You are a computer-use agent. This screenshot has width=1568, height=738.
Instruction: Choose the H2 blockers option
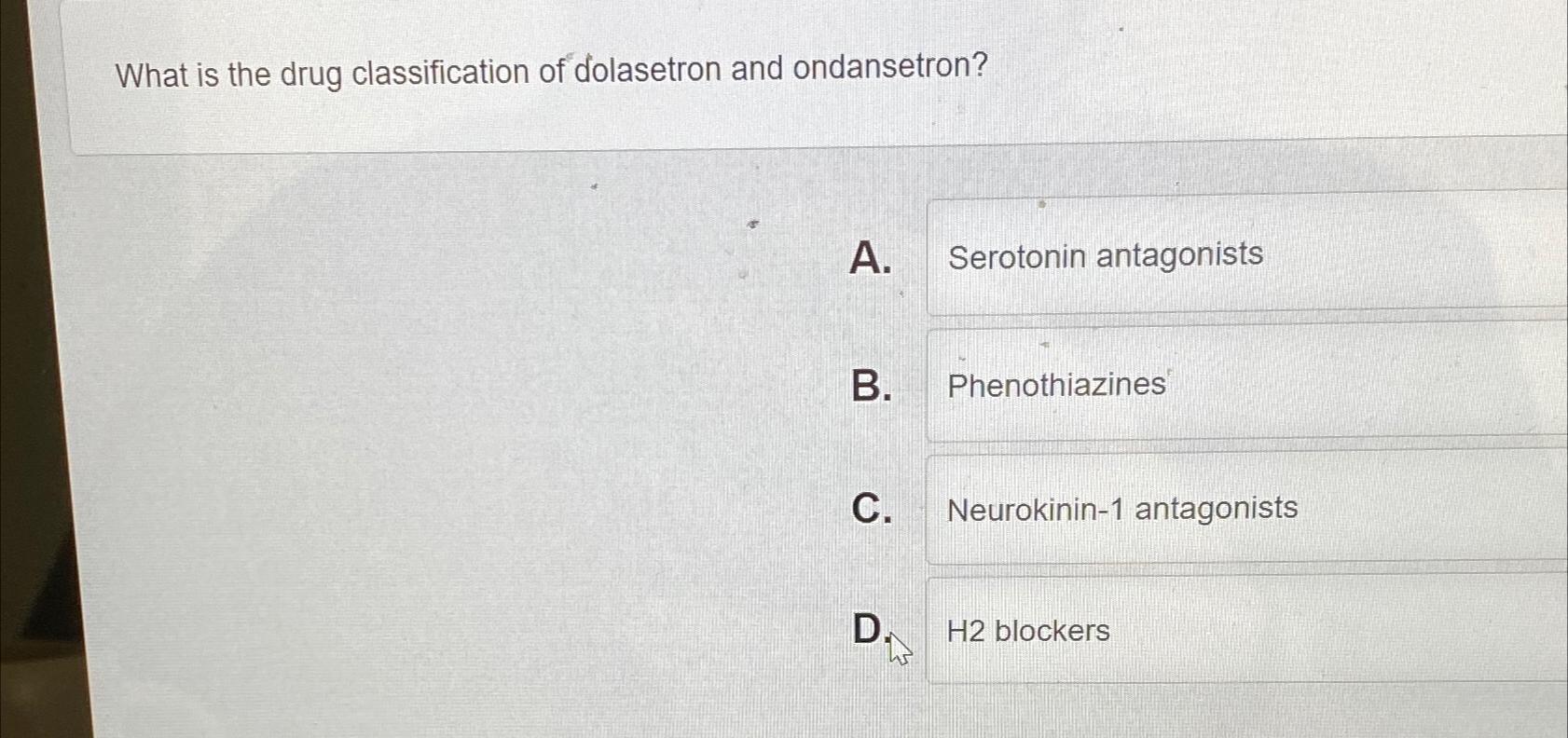click(1027, 632)
